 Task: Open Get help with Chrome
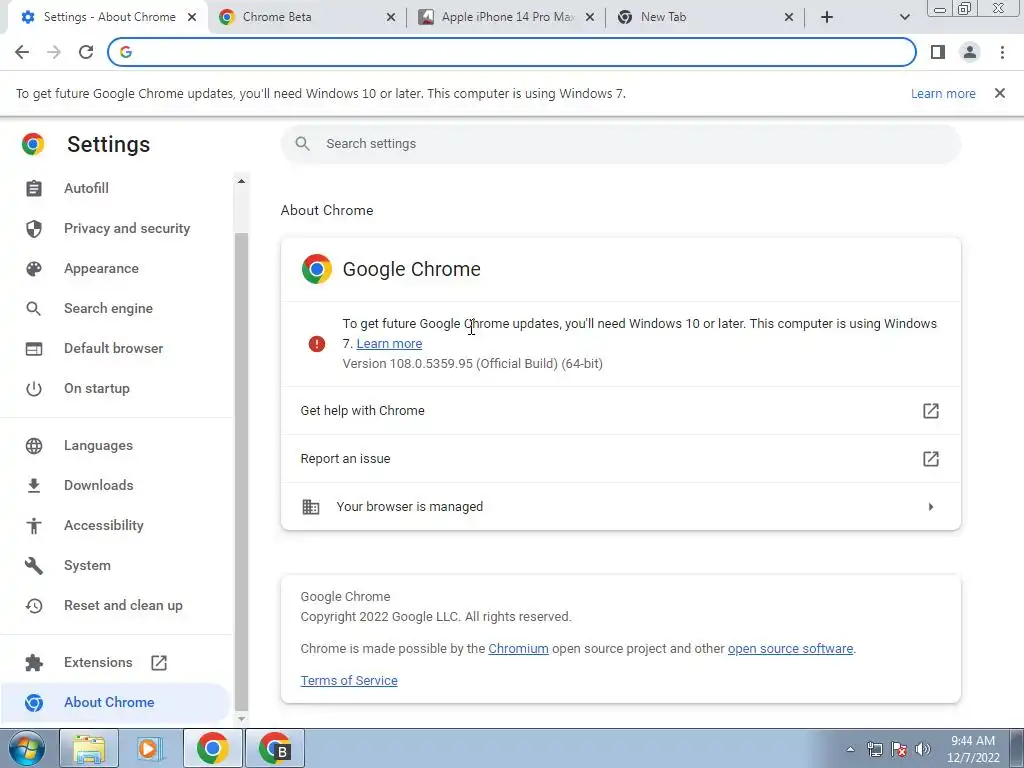click(x=621, y=411)
